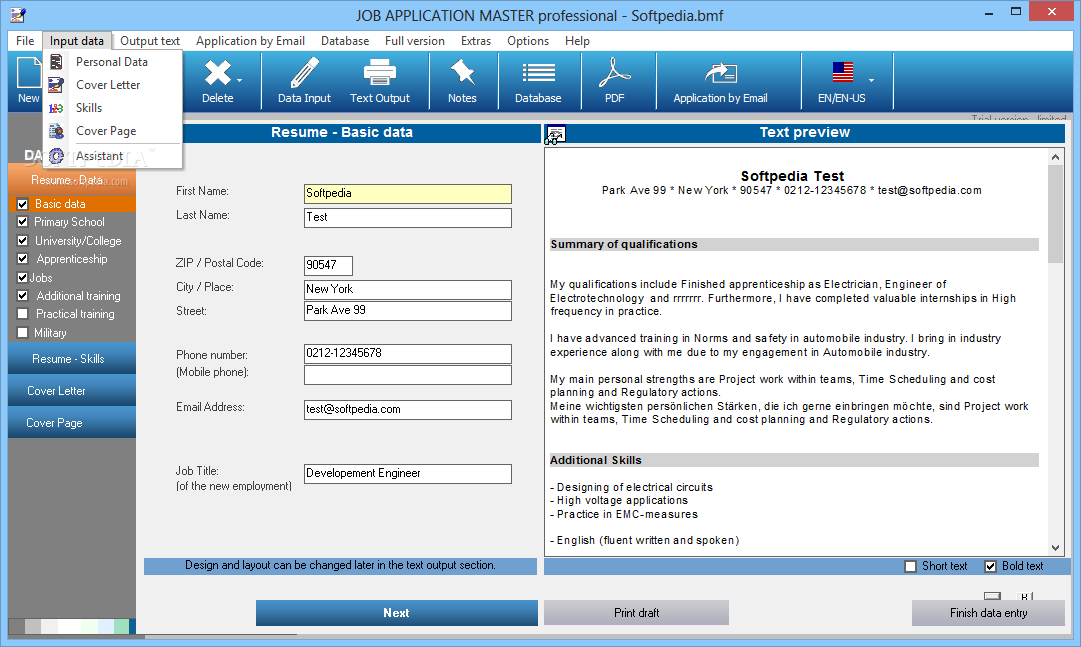
Task: Click the New document toolbar icon
Action: point(28,74)
